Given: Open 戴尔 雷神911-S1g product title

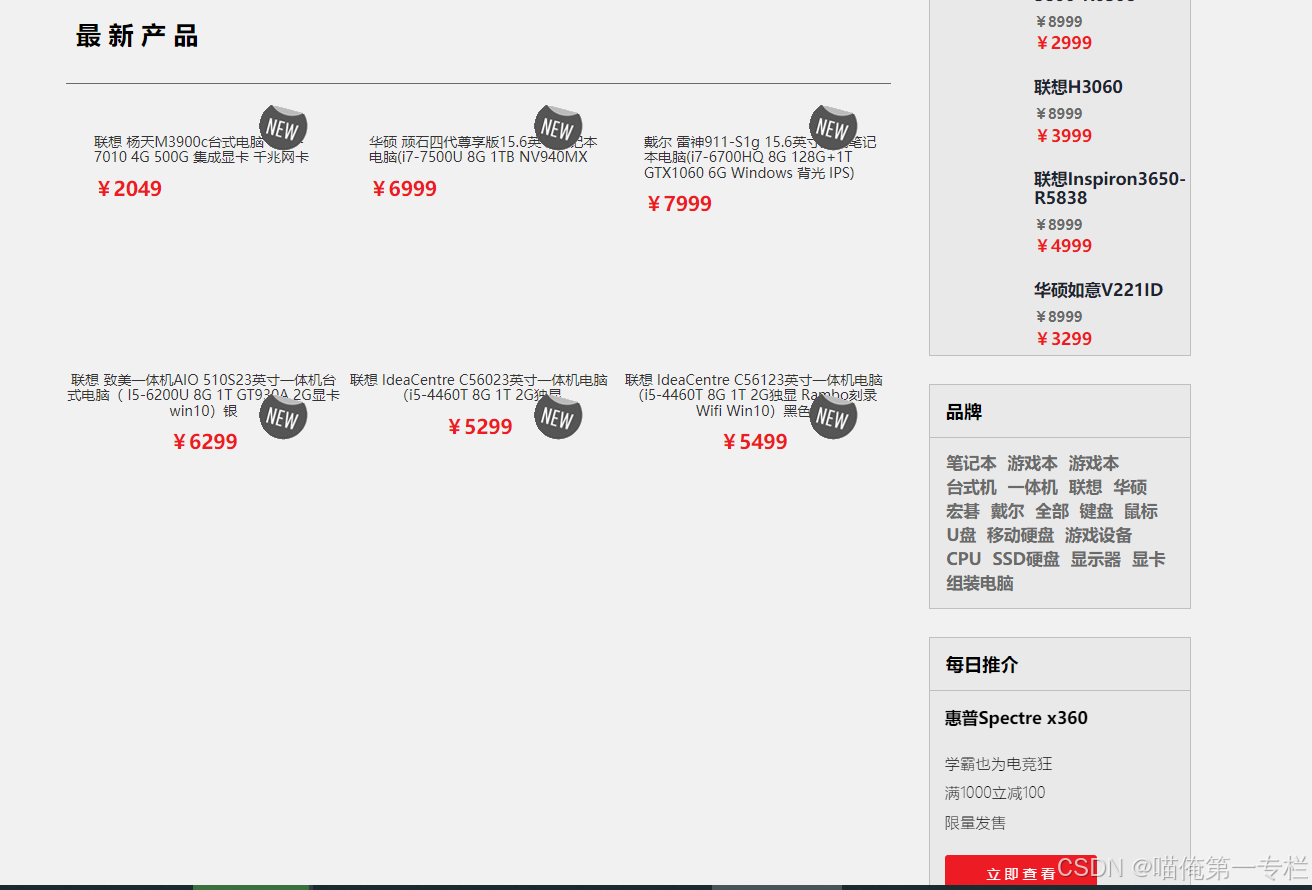Looking at the screenshot, I should tap(760, 157).
